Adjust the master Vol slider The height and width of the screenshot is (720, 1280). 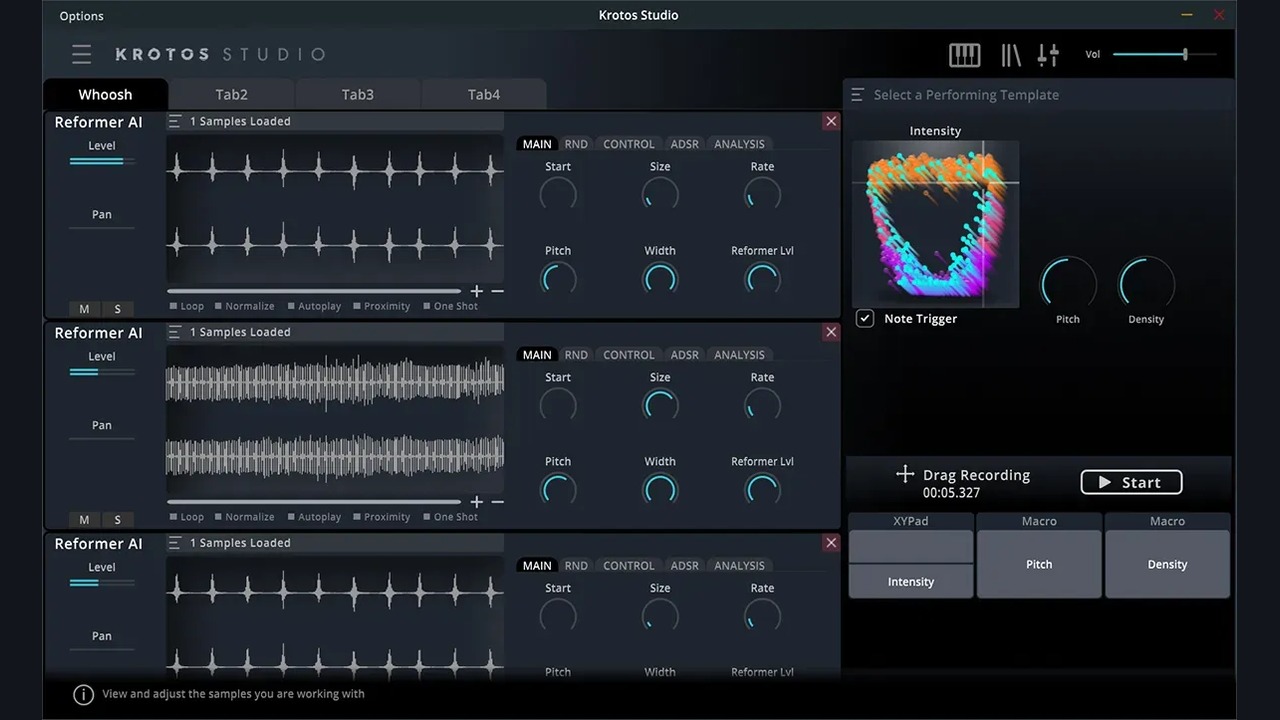tap(1185, 54)
